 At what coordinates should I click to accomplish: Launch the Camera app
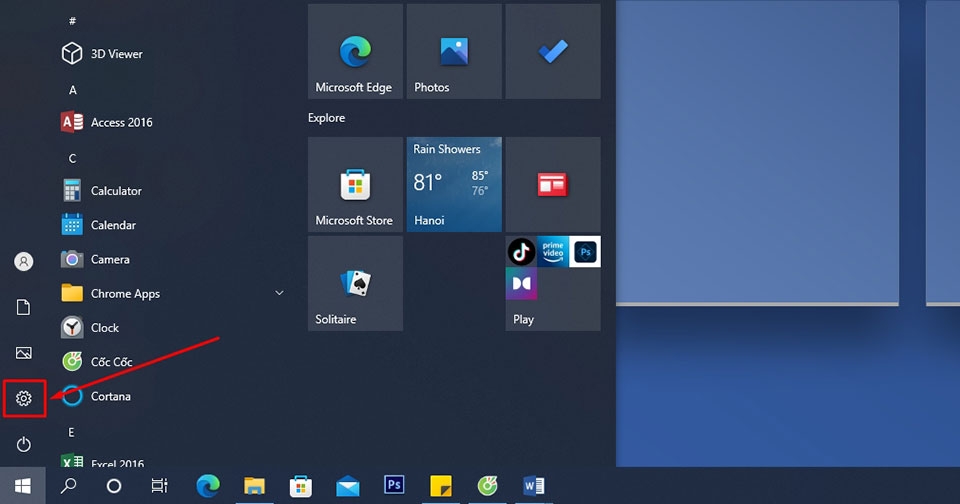tap(96, 260)
